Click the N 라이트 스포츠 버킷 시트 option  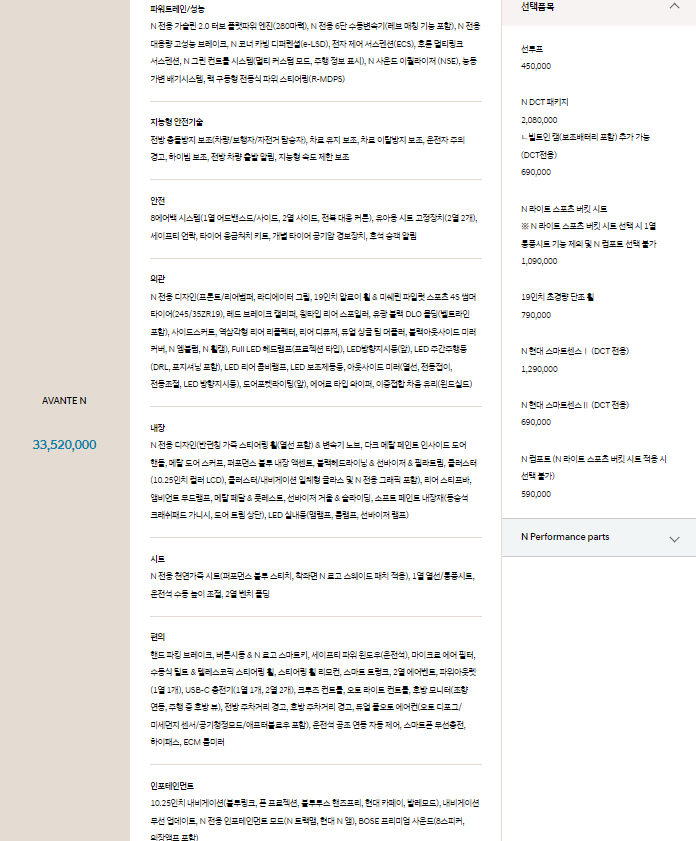[x=564, y=209]
